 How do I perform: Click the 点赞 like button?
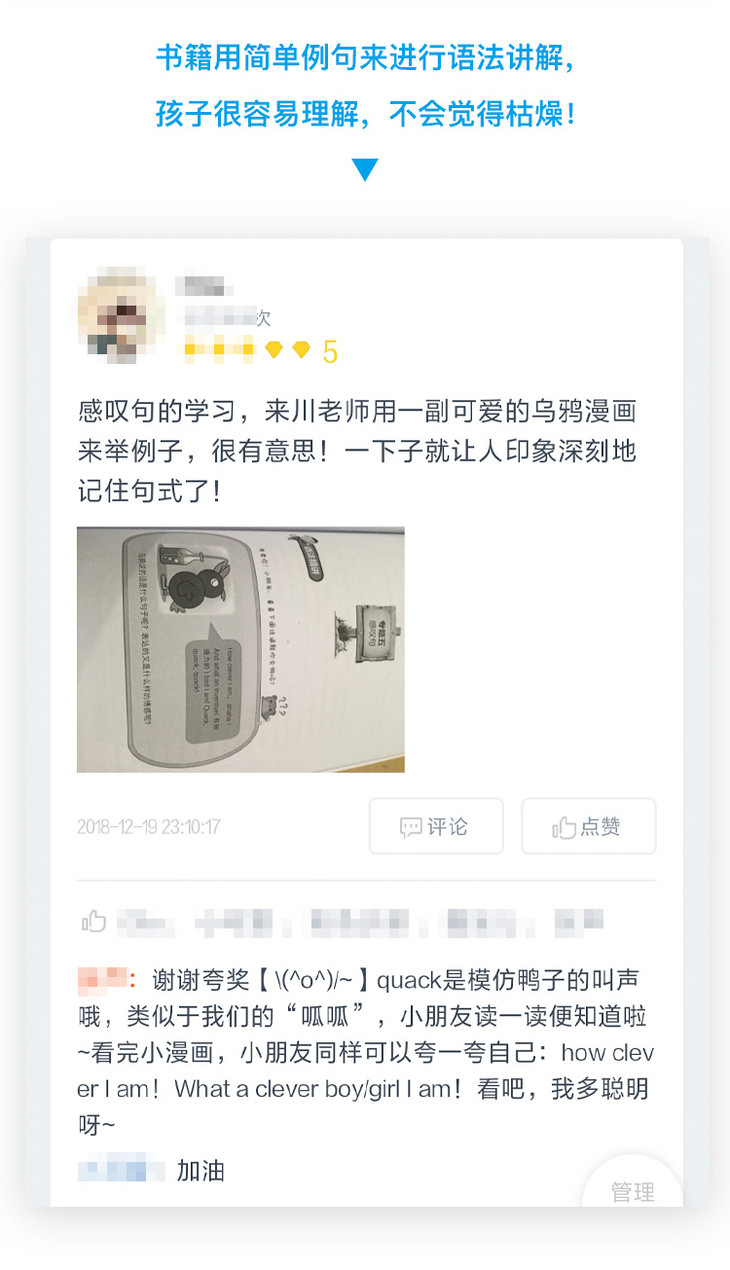(x=588, y=826)
